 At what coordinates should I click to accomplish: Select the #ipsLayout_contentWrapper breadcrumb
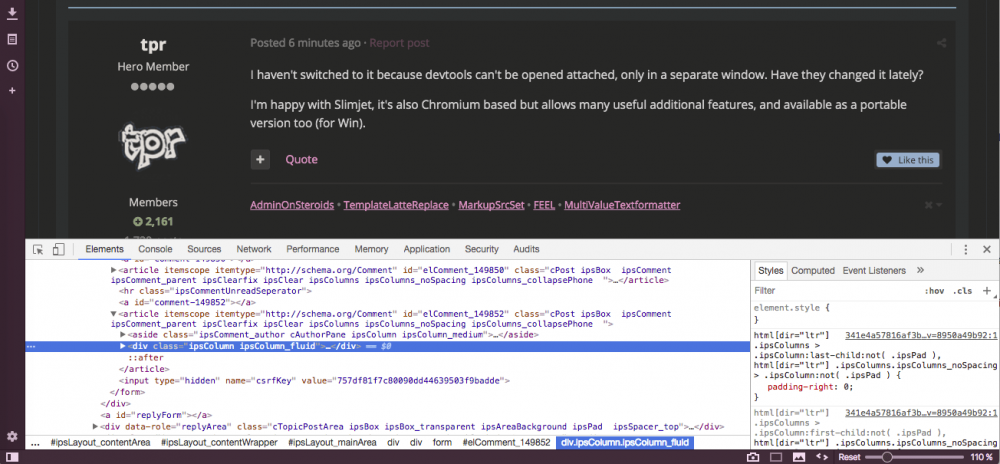click(219, 442)
